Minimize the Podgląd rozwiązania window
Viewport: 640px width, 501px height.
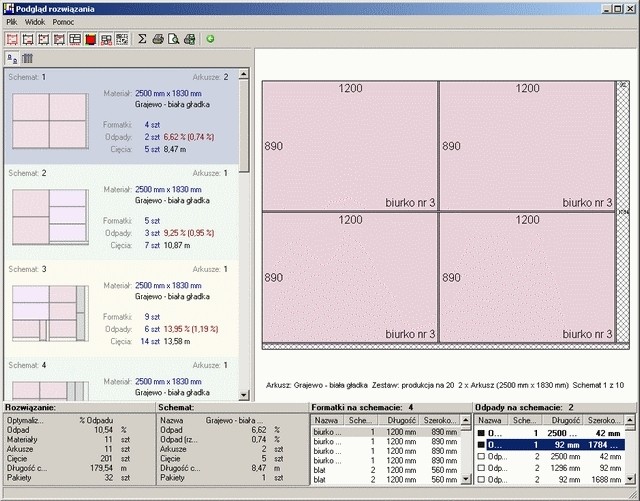pyautogui.click(x=607, y=9)
